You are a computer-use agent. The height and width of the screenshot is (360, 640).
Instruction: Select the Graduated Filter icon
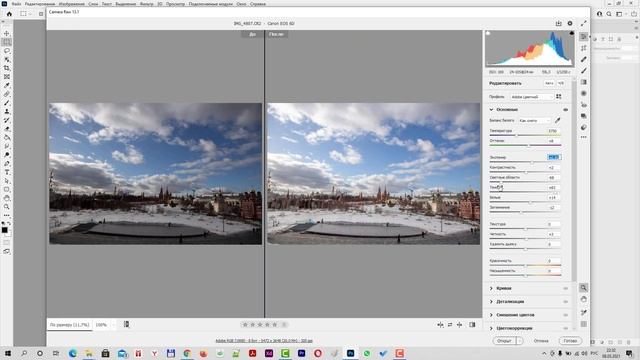click(584, 82)
